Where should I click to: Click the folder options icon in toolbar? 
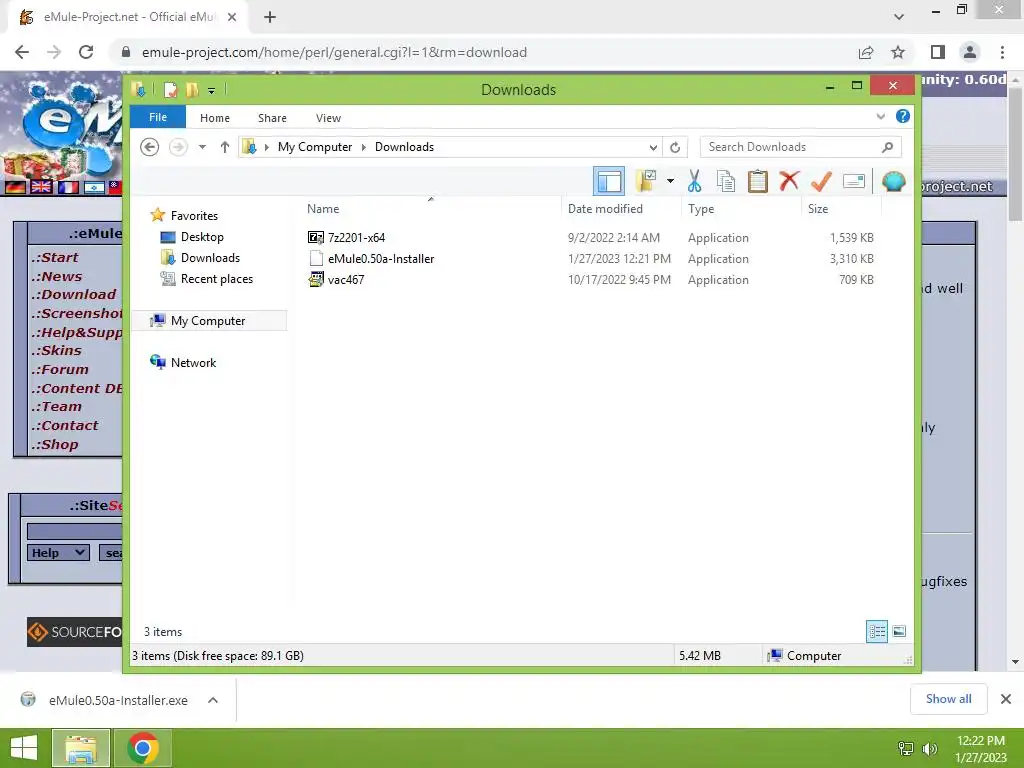(646, 181)
